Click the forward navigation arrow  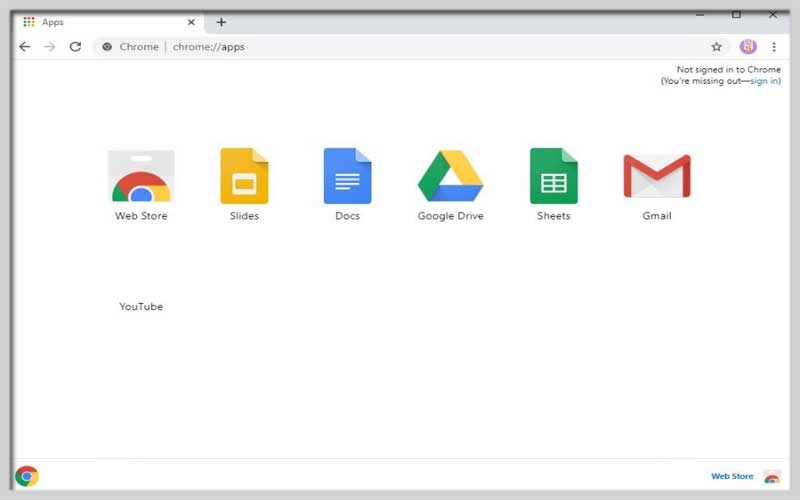tap(49, 47)
